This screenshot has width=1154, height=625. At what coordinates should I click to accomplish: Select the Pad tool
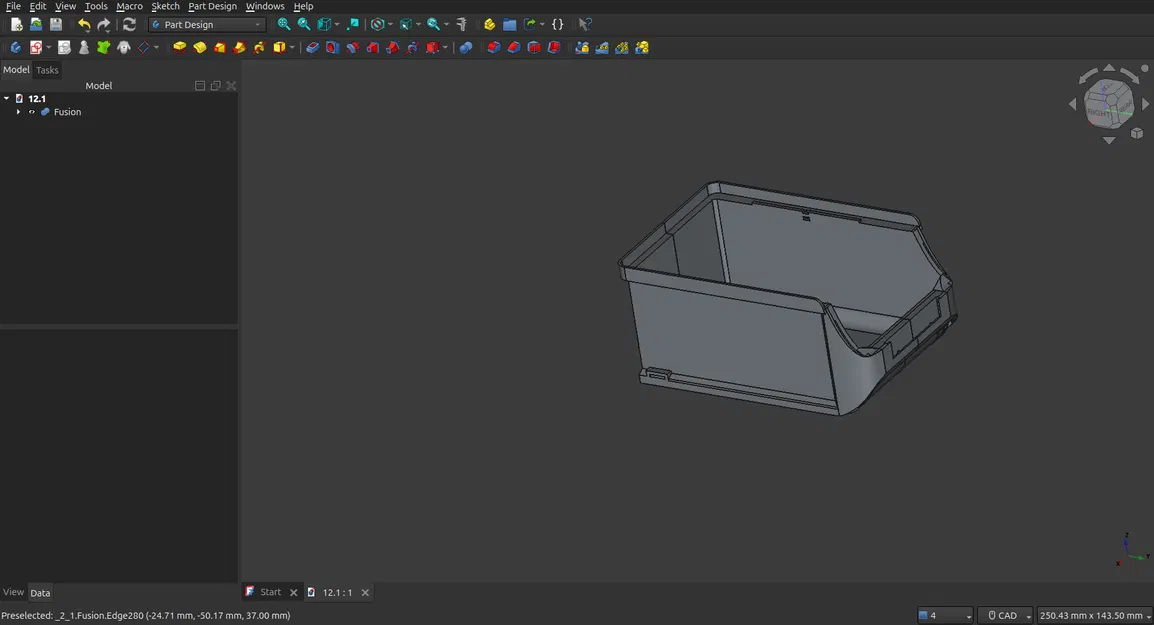pyautogui.click(x=179, y=47)
